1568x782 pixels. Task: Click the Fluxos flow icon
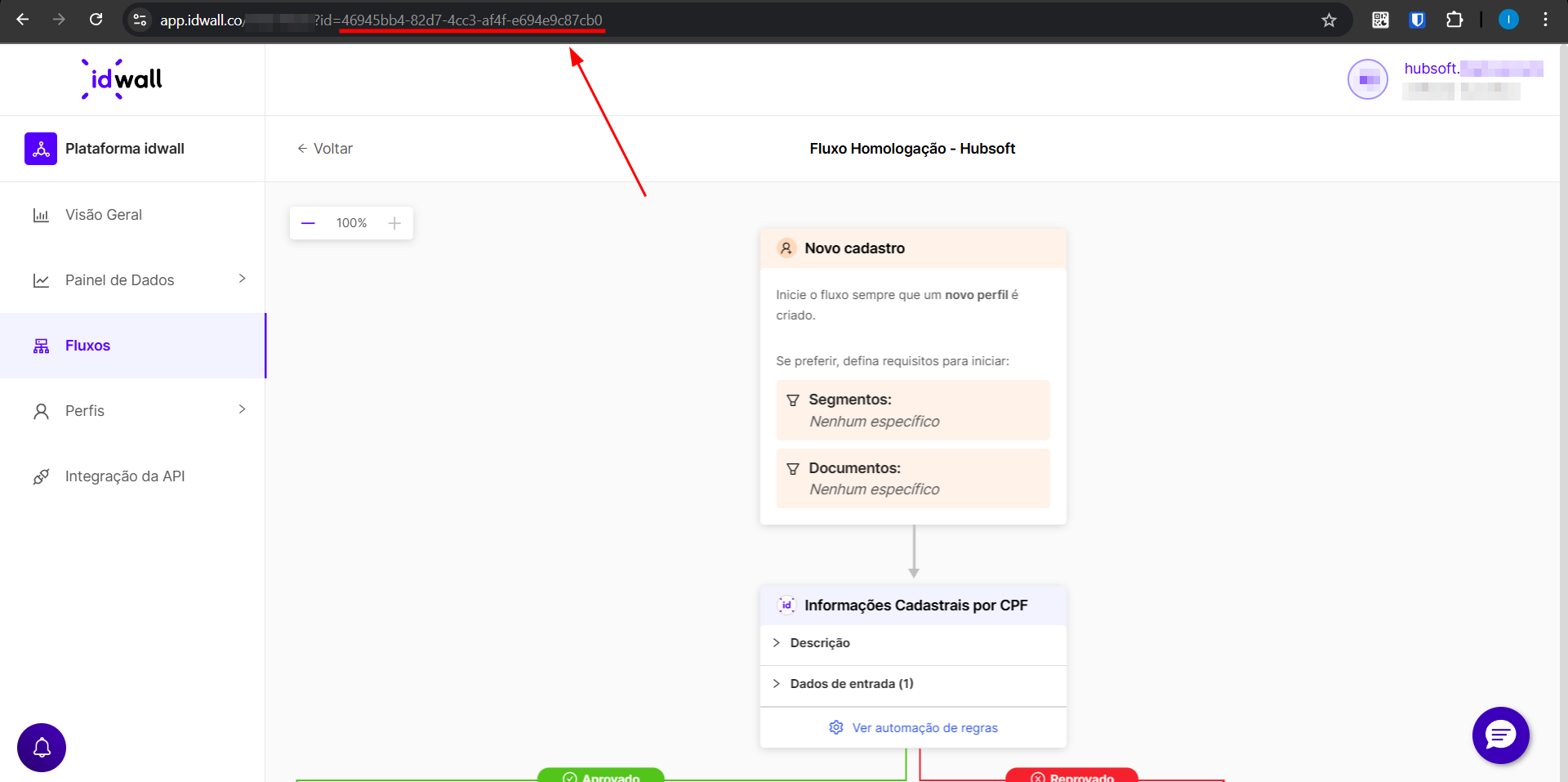pos(41,346)
